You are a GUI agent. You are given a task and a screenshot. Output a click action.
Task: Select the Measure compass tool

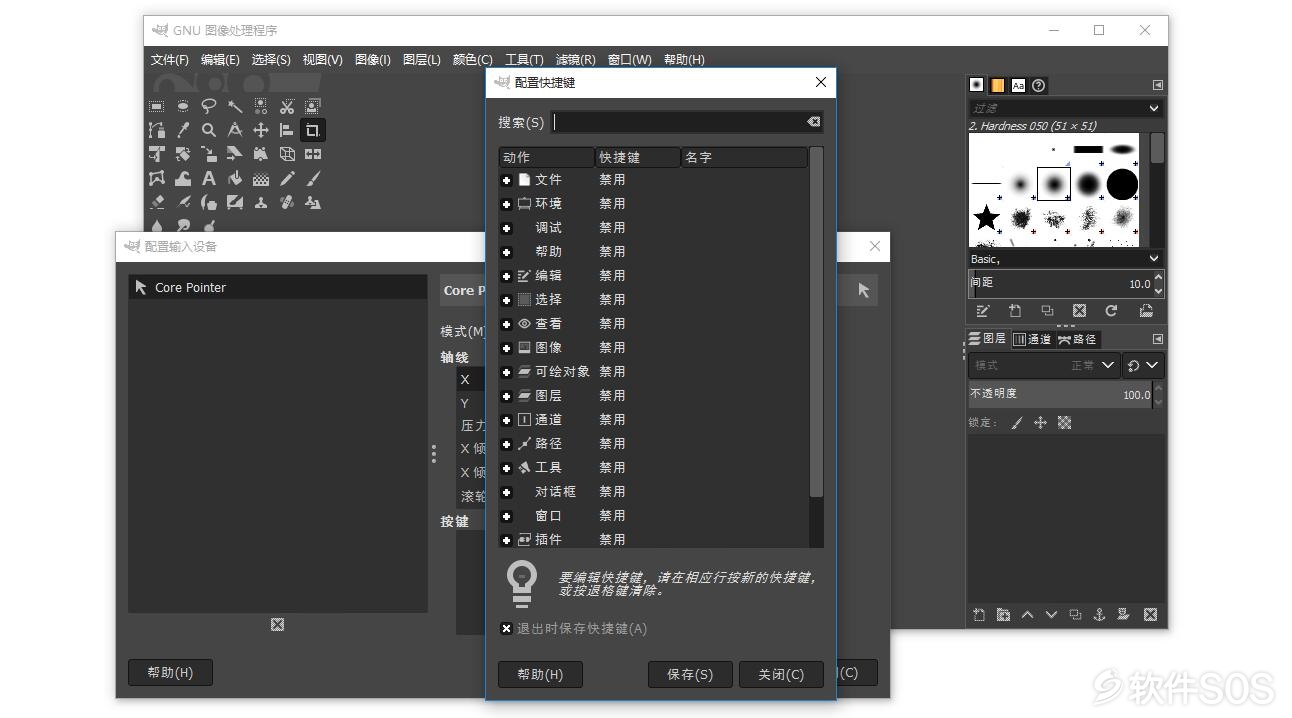[235, 130]
